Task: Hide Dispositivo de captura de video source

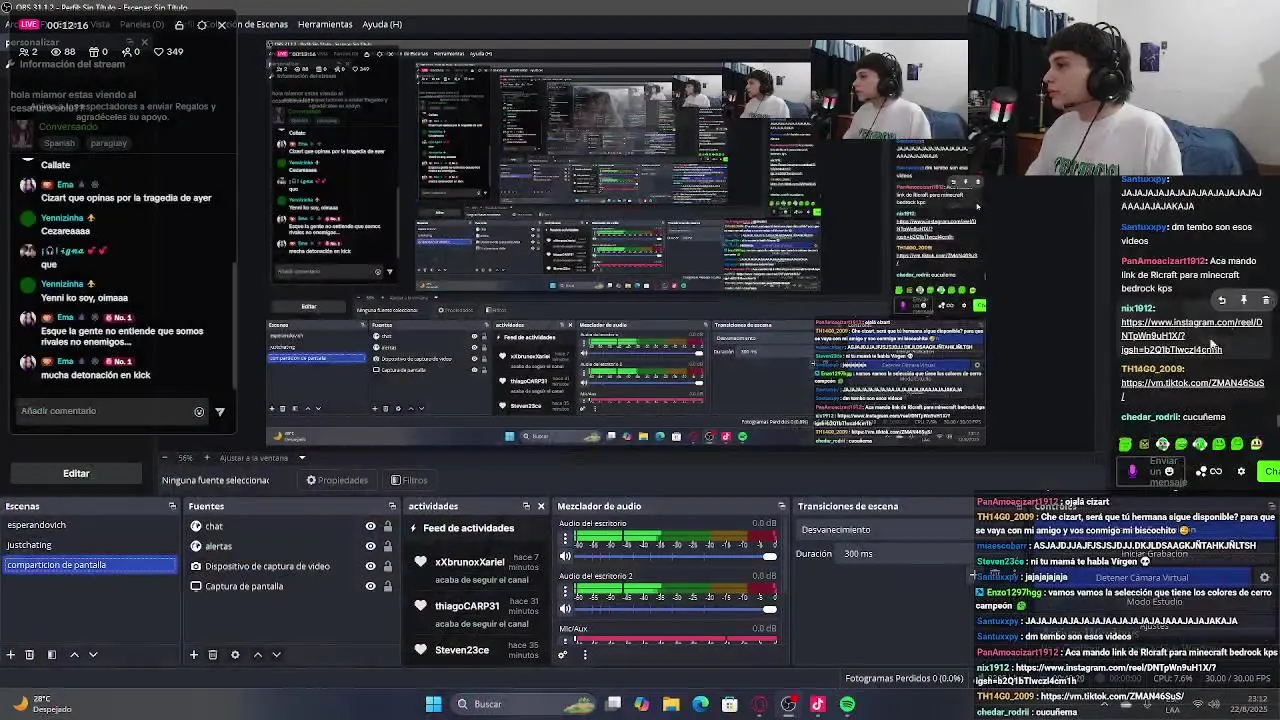Action: pyautogui.click(x=370, y=566)
